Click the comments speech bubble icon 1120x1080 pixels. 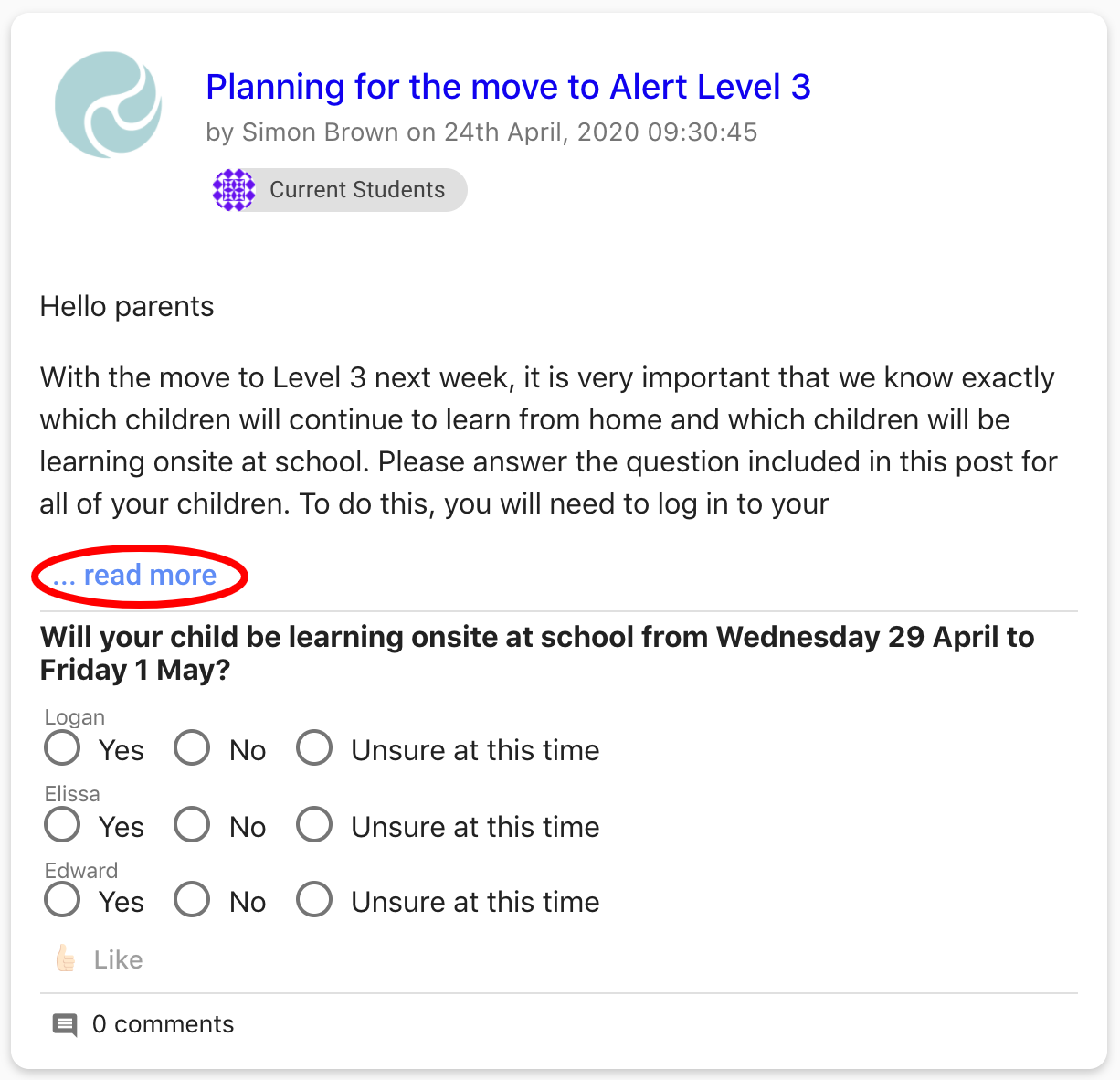pyautogui.click(x=65, y=1024)
